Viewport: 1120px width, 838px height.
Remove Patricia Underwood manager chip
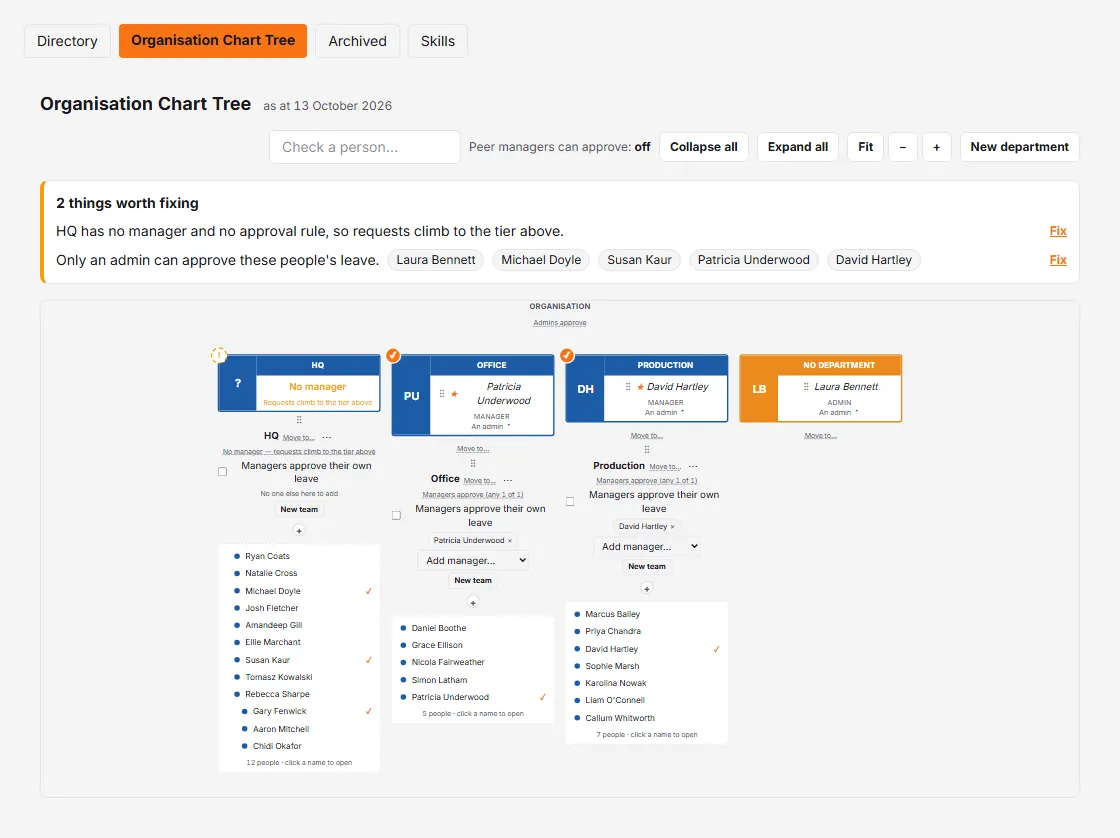[509, 541]
